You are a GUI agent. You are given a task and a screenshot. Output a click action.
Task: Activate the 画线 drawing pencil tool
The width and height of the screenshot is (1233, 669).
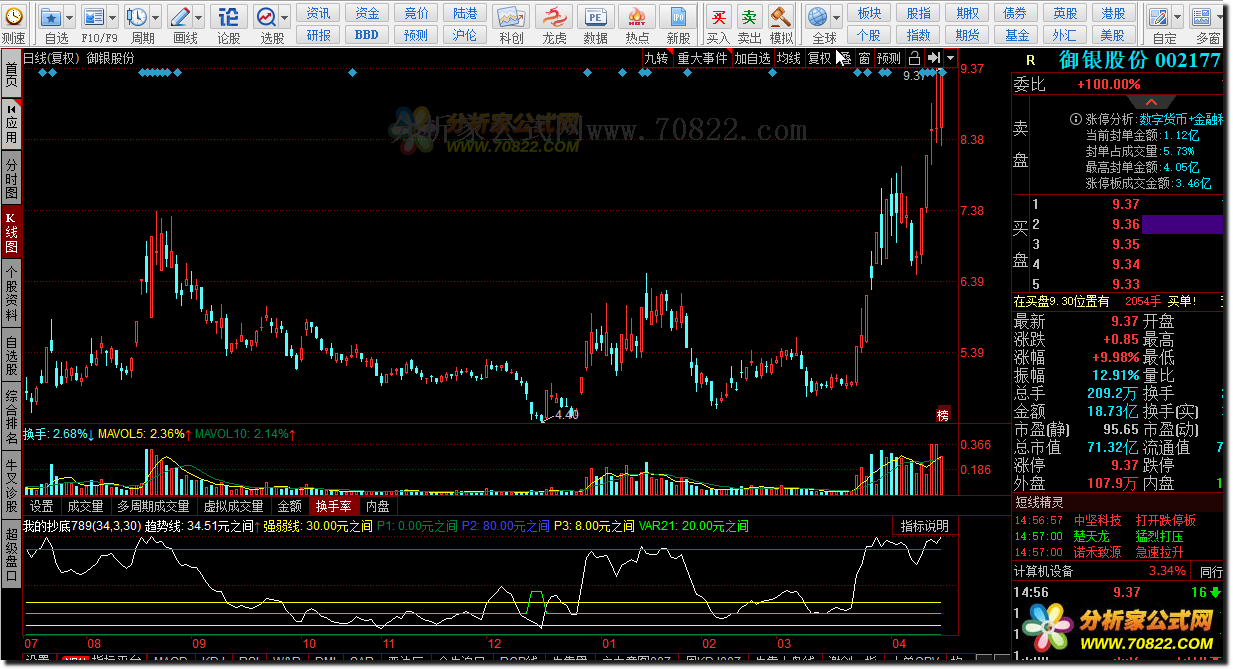(x=180, y=16)
